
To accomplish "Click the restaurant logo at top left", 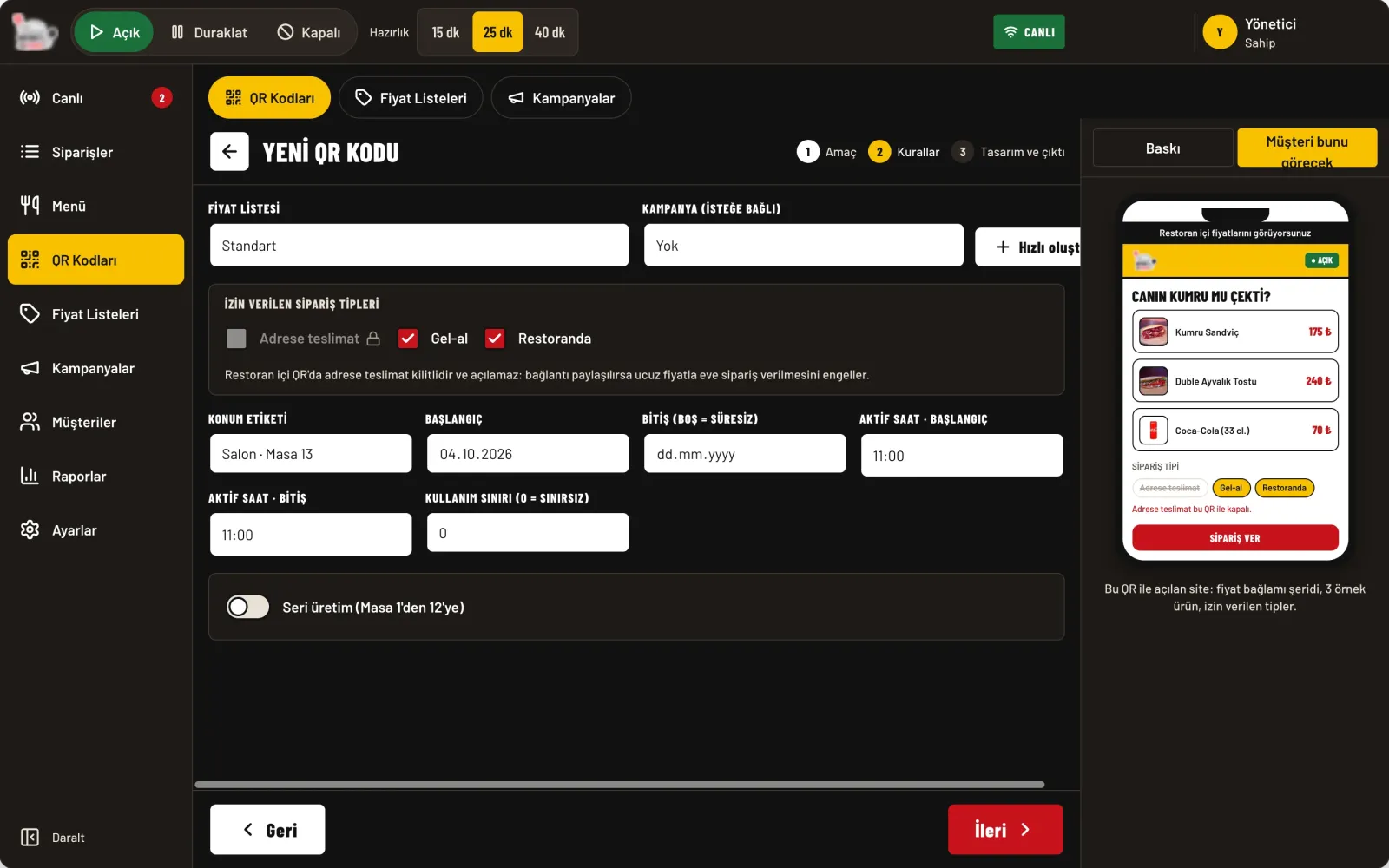I will 35,32.
